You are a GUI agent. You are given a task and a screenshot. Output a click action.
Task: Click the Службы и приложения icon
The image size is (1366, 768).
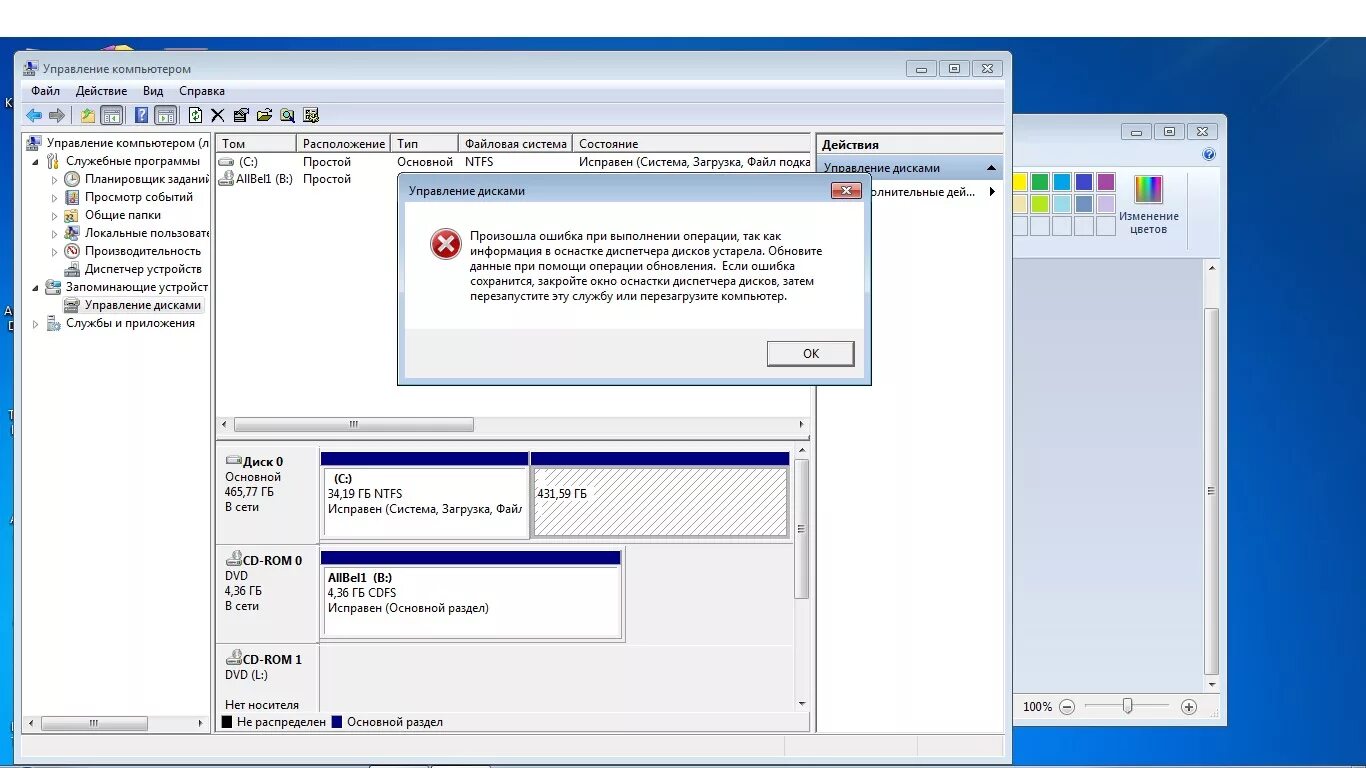(54, 323)
